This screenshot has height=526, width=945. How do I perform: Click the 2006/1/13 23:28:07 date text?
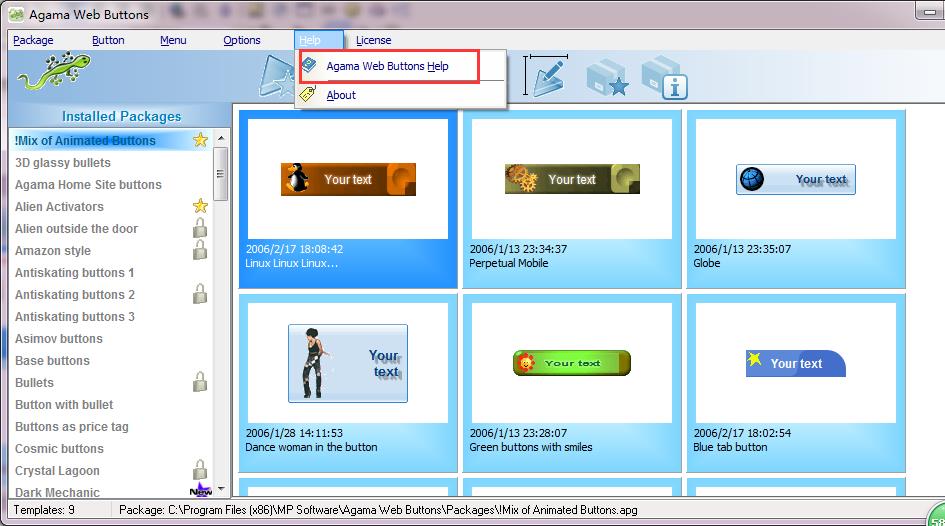click(518, 433)
